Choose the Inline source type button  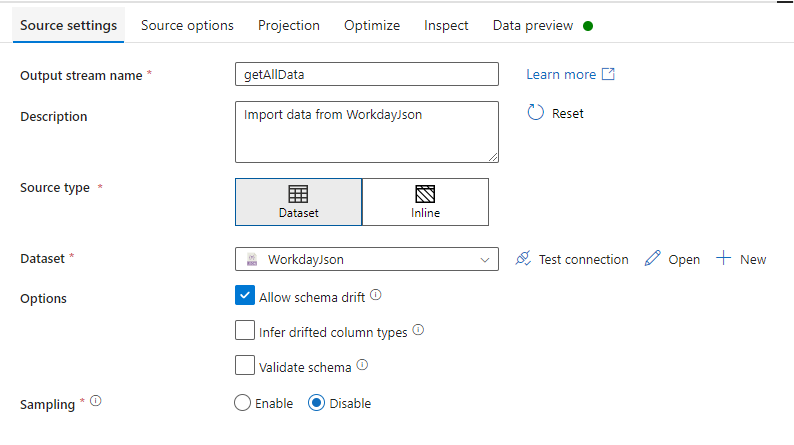pyautogui.click(x=425, y=202)
